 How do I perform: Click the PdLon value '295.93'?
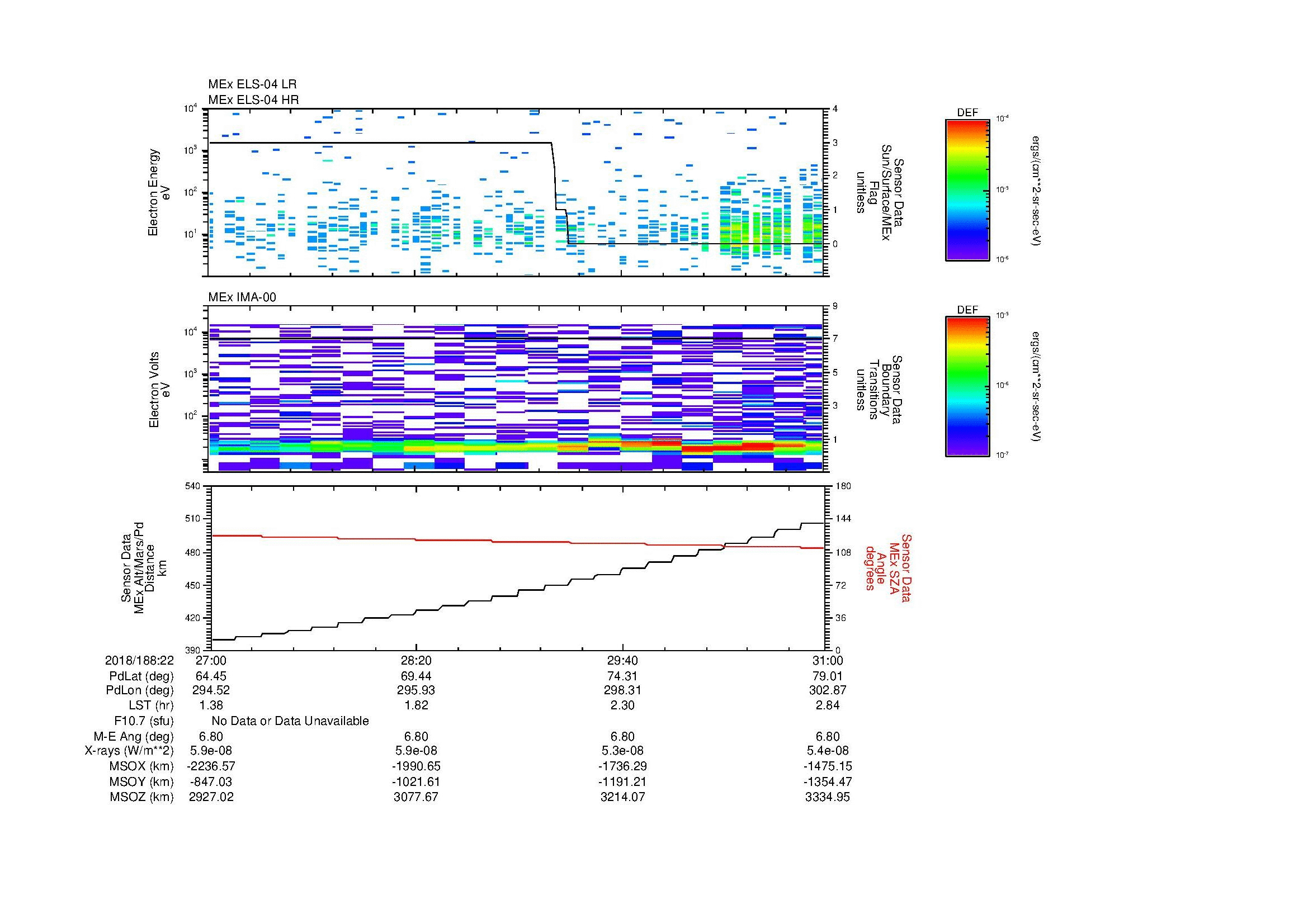click(x=417, y=690)
